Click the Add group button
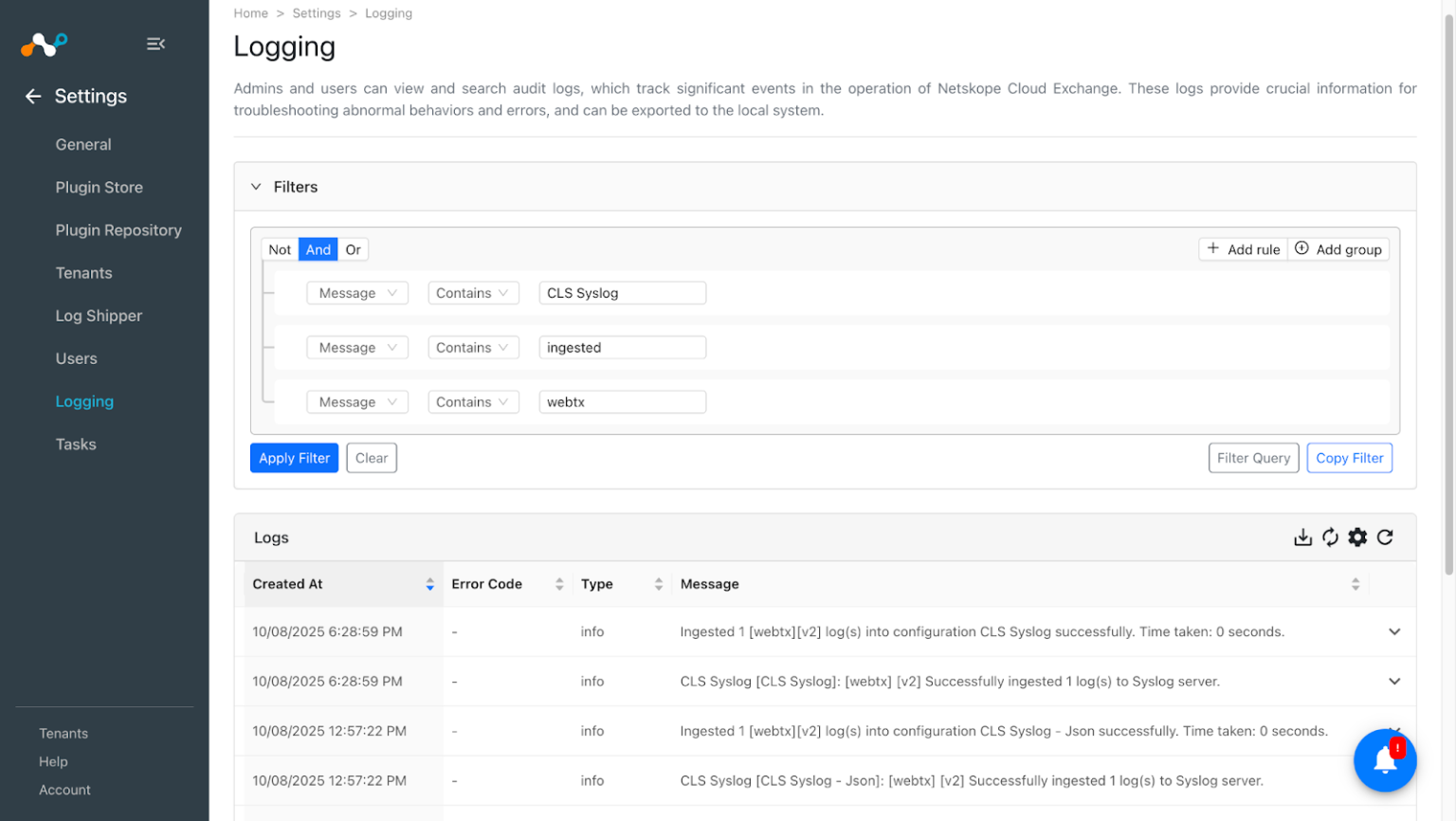The height and width of the screenshot is (821, 1456). (1338, 249)
